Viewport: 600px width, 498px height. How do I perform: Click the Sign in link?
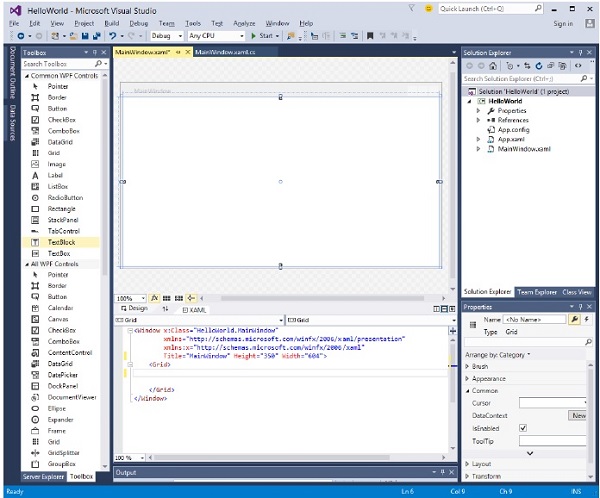click(x=563, y=23)
